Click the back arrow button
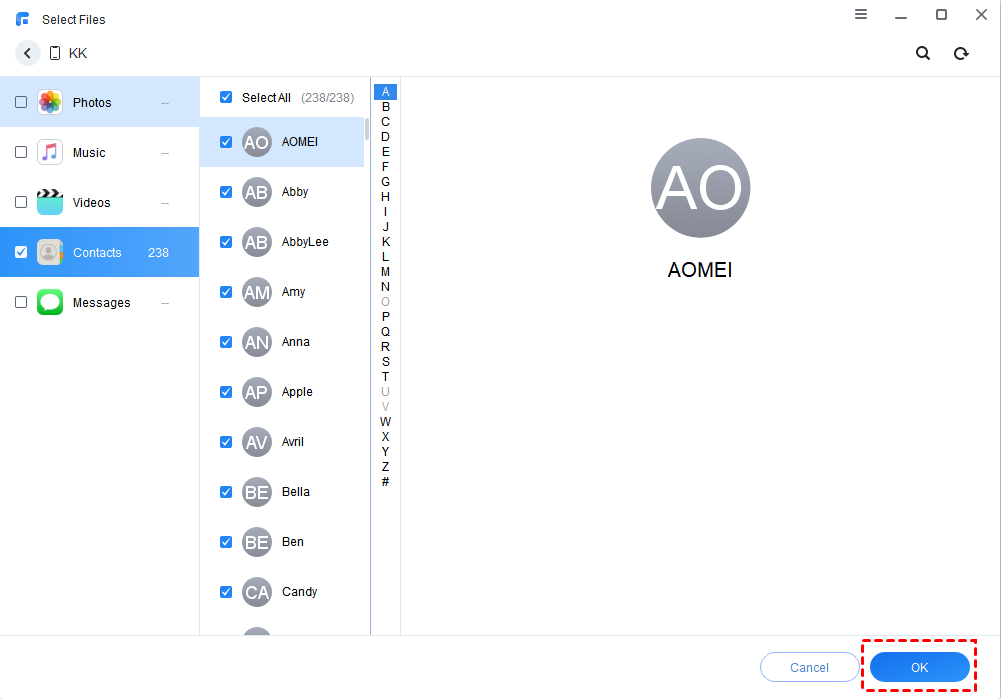 [x=27, y=53]
